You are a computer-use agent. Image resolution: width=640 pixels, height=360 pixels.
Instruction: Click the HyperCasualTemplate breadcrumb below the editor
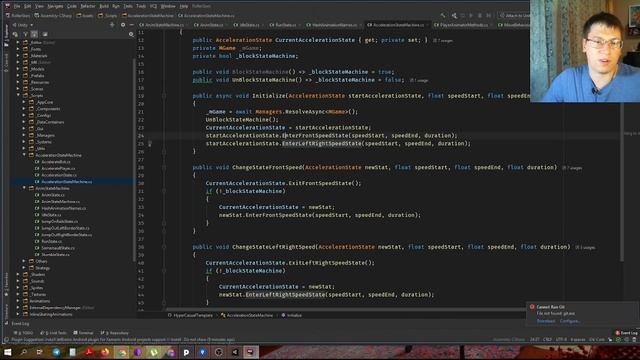(x=190, y=315)
